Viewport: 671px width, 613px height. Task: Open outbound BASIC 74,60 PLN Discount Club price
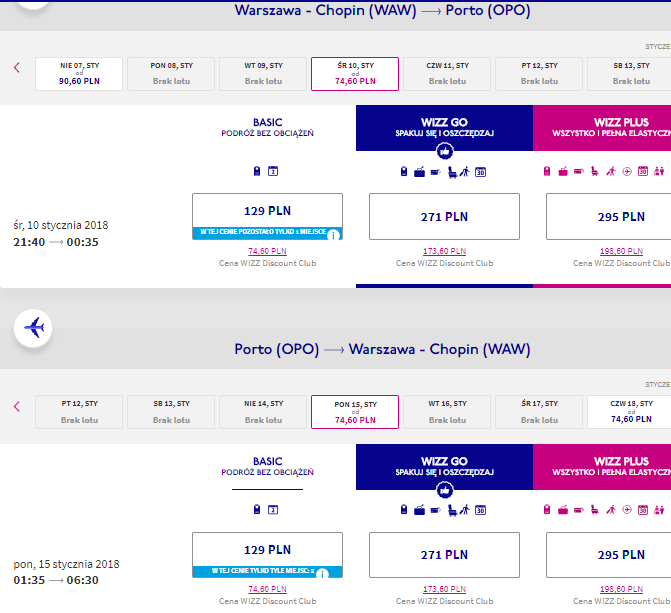tap(267, 251)
